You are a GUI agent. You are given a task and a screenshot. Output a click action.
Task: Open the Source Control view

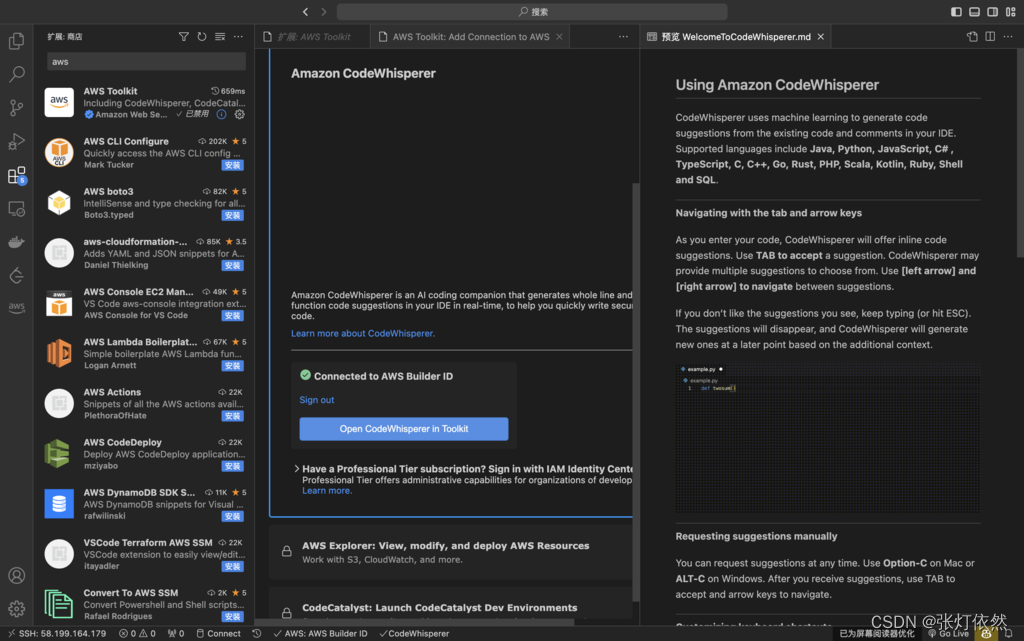(16, 108)
